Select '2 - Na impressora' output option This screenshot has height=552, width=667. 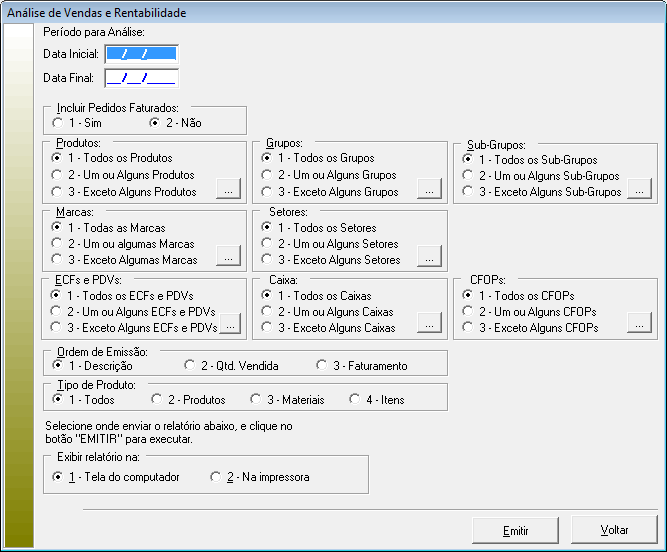coord(215,478)
